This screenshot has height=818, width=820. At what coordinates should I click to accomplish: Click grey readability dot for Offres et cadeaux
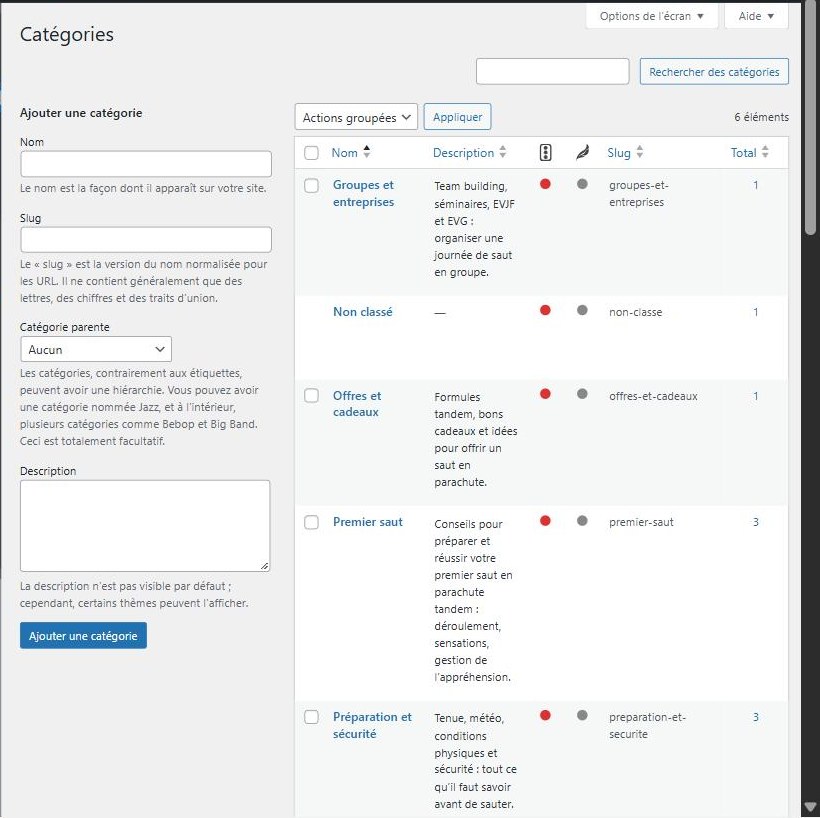click(x=582, y=394)
